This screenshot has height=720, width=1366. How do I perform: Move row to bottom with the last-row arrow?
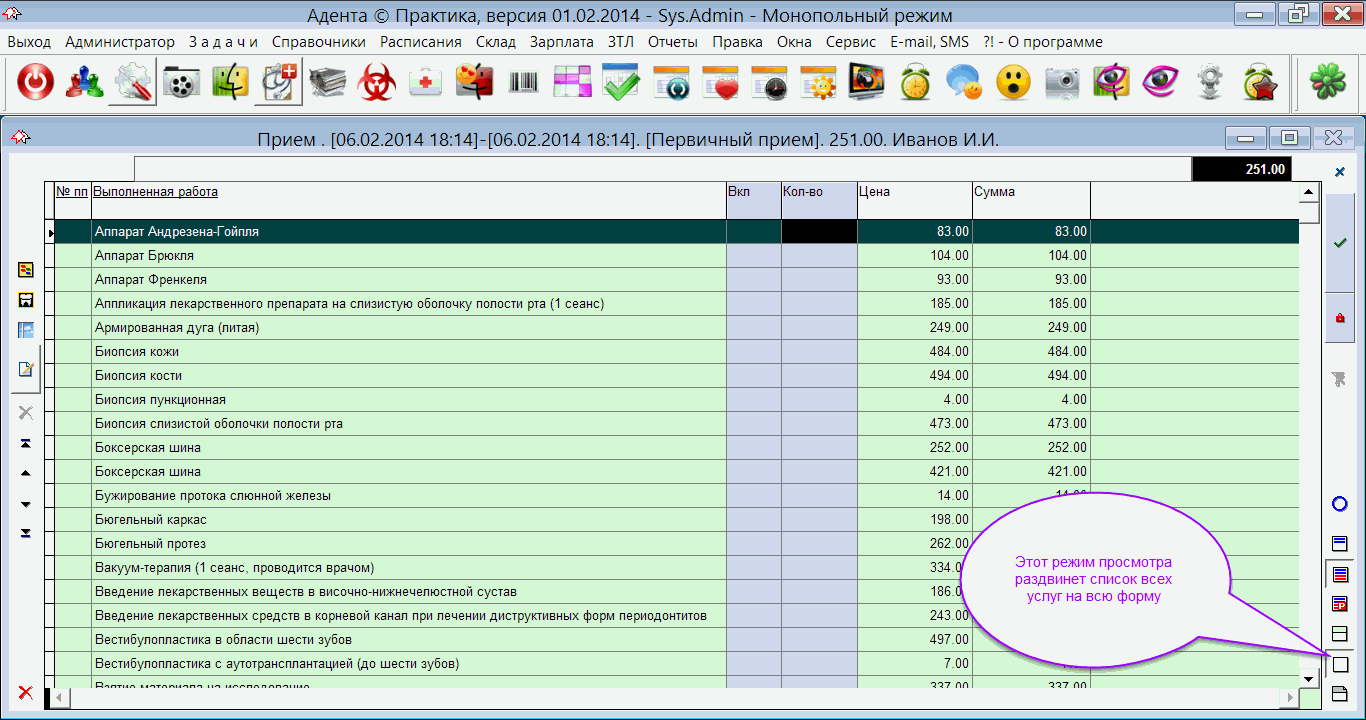click(x=26, y=534)
